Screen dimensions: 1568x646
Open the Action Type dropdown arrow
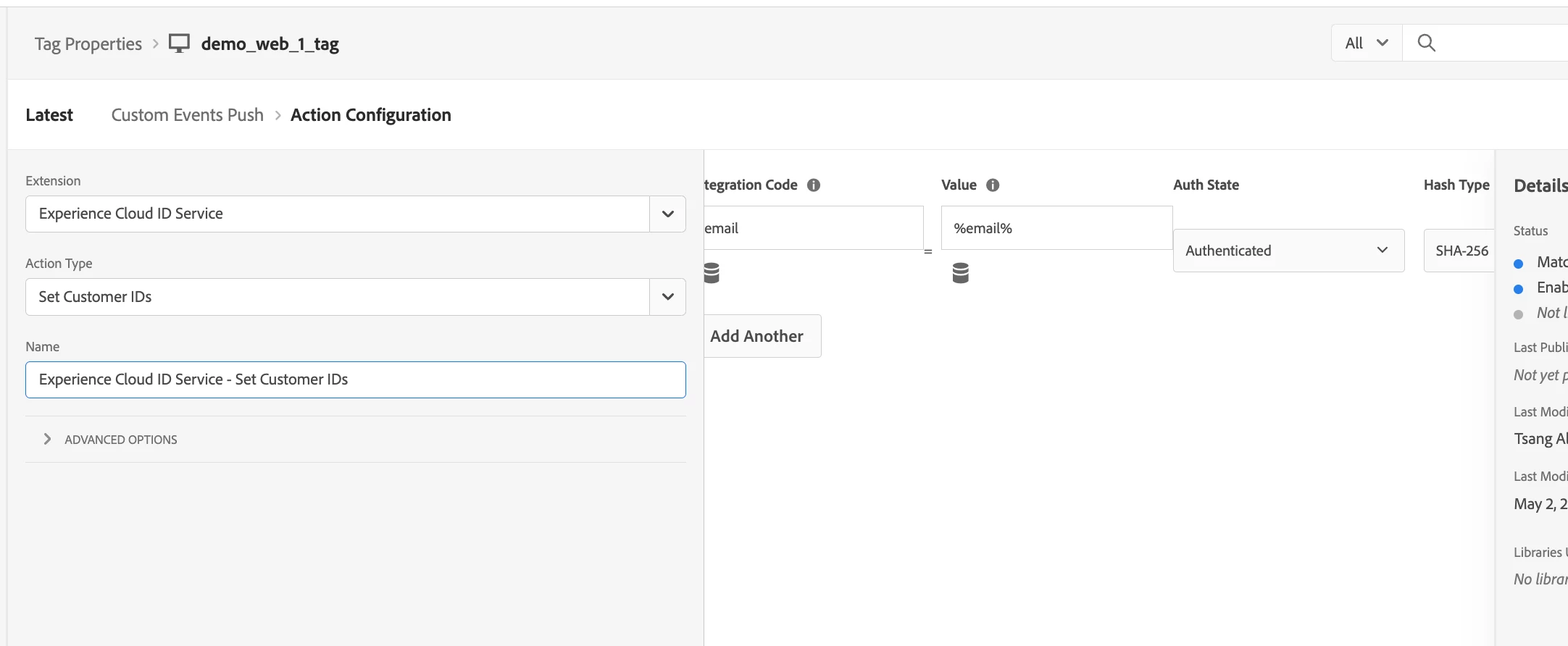point(667,297)
